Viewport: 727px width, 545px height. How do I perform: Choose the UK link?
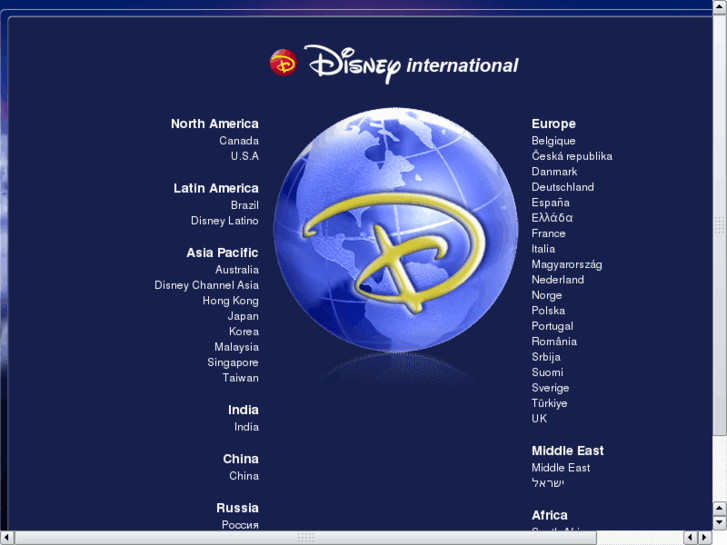pos(539,418)
